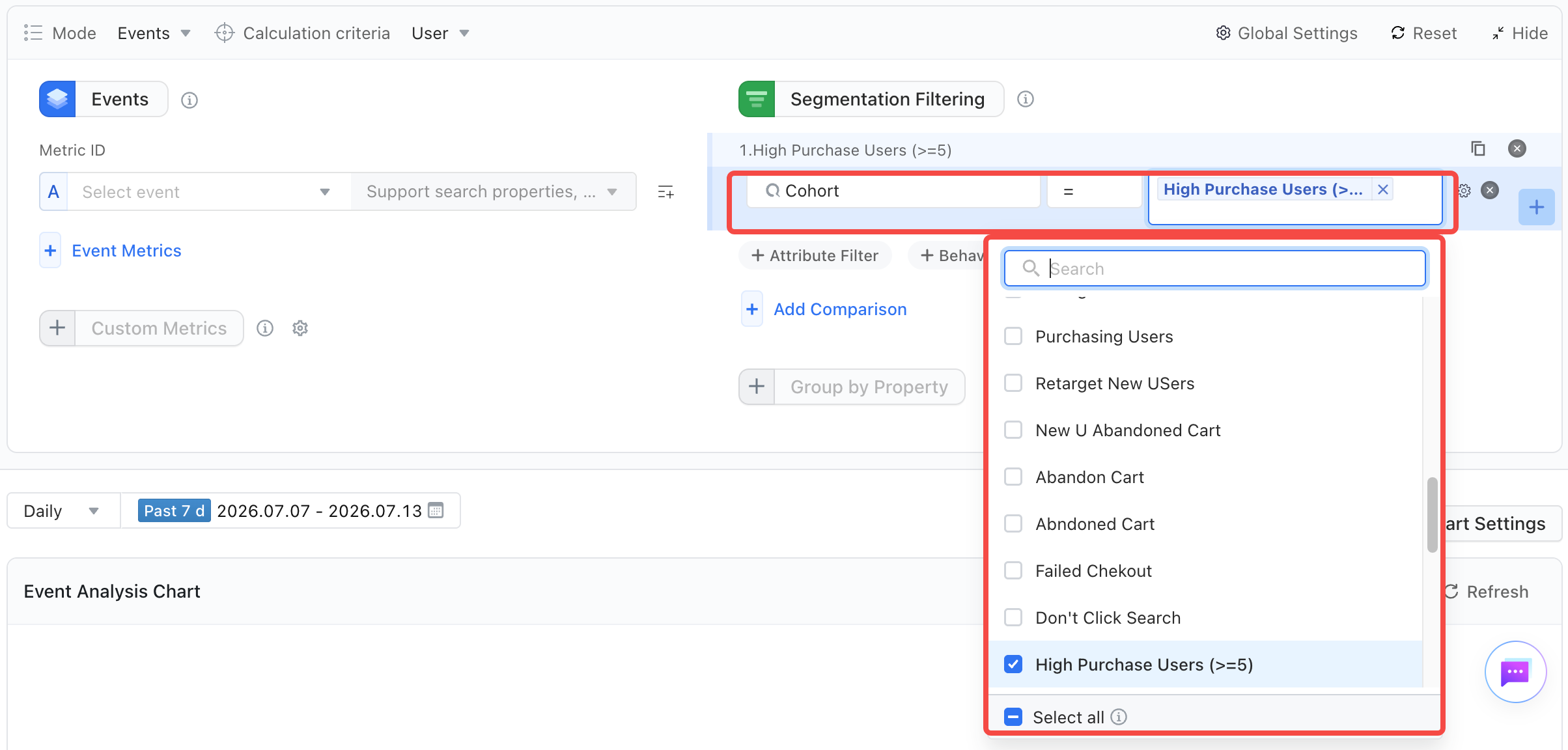Open the search properties dropdown

[493, 192]
